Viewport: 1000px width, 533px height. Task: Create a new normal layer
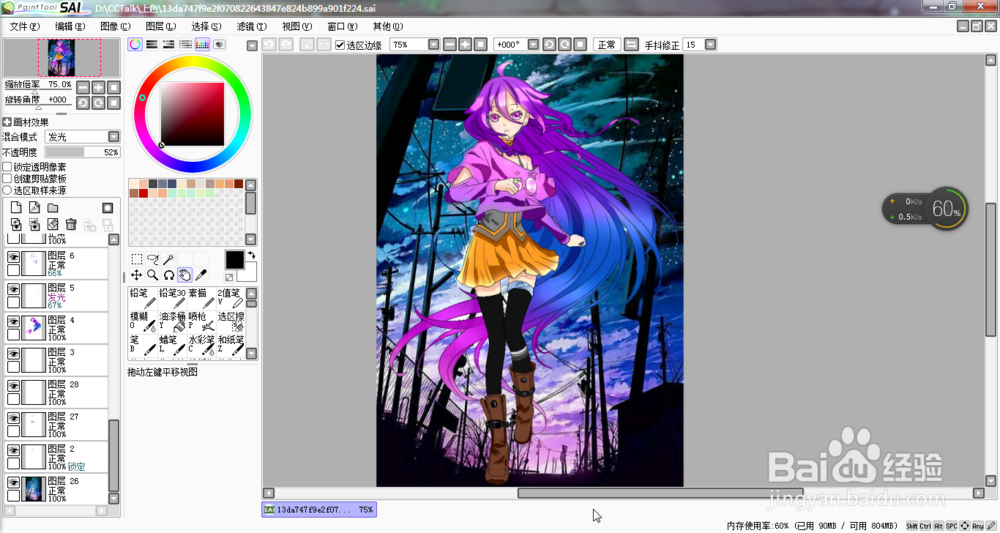click(x=16, y=207)
